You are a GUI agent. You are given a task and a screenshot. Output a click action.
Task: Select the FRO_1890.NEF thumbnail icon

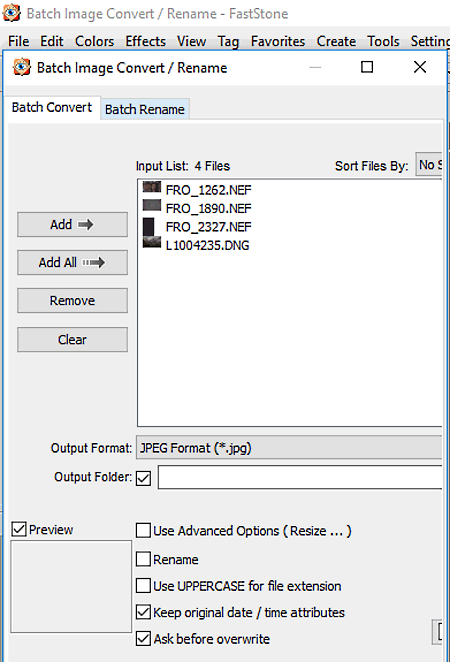pyautogui.click(x=152, y=206)
